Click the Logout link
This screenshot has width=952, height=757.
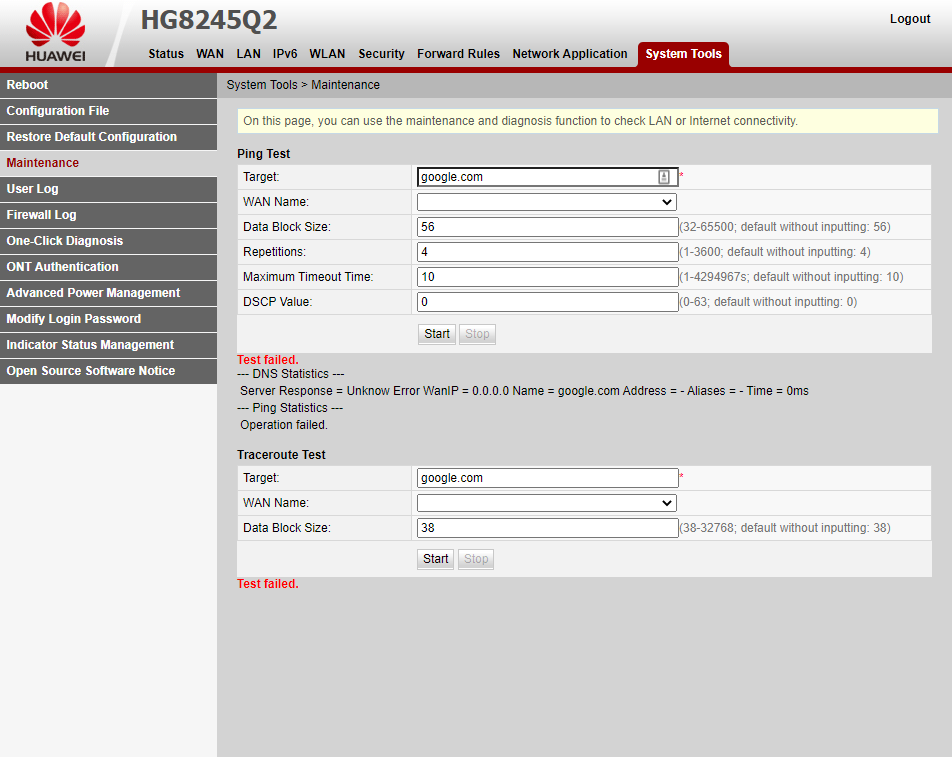(910, 19)
